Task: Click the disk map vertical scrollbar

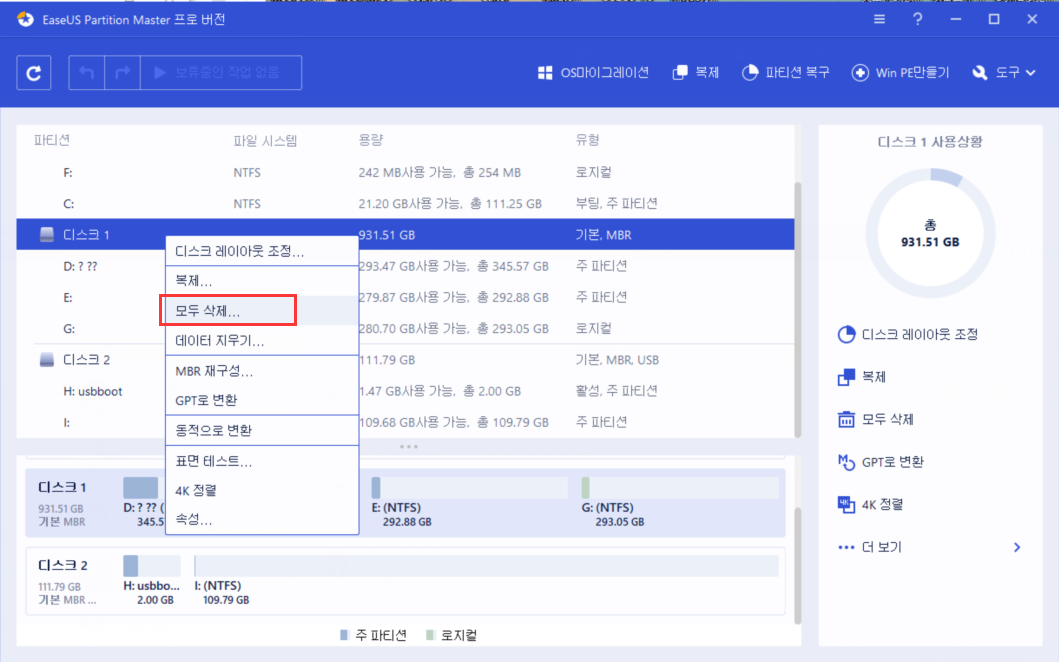Action: [798, 566]
